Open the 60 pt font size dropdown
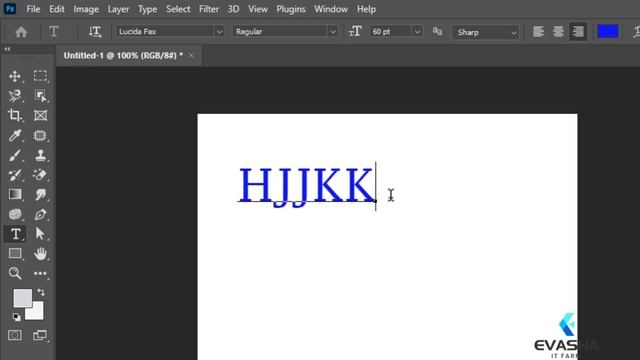 click(x=417, y=31)
